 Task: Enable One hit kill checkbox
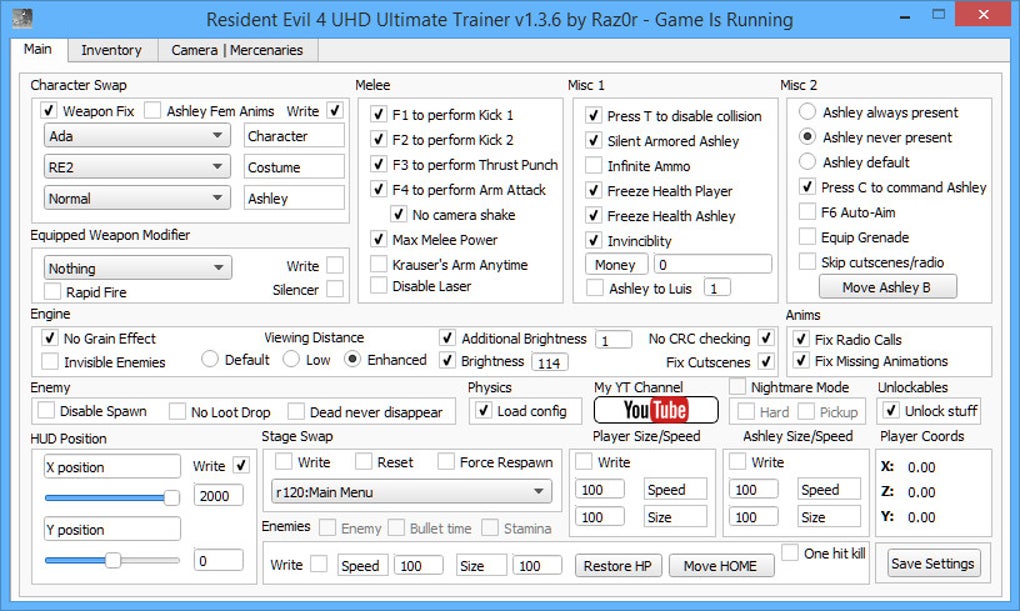790,552
